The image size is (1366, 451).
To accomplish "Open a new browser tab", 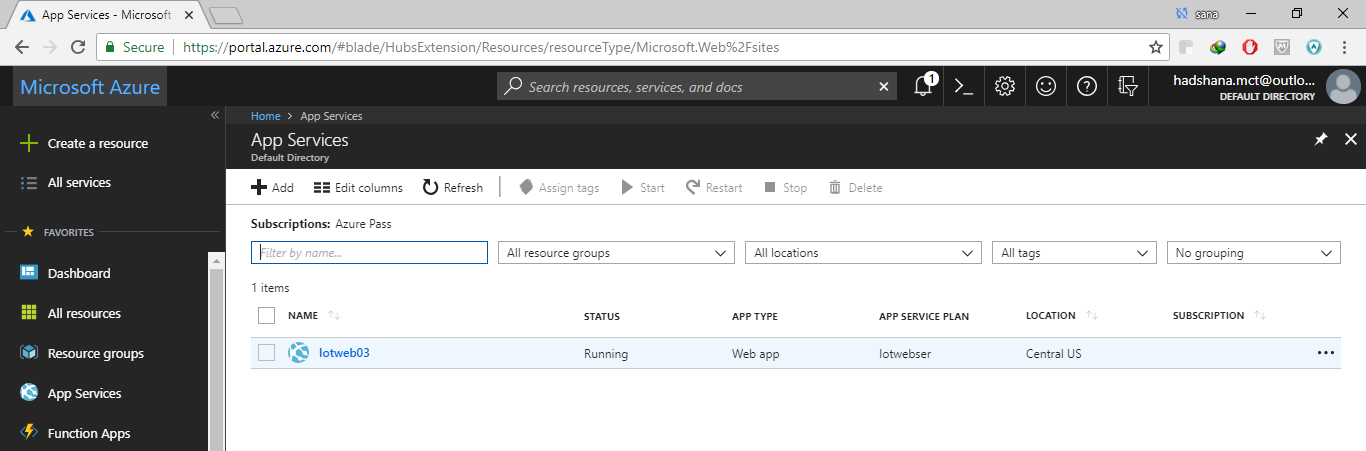I will coord(227,15).
